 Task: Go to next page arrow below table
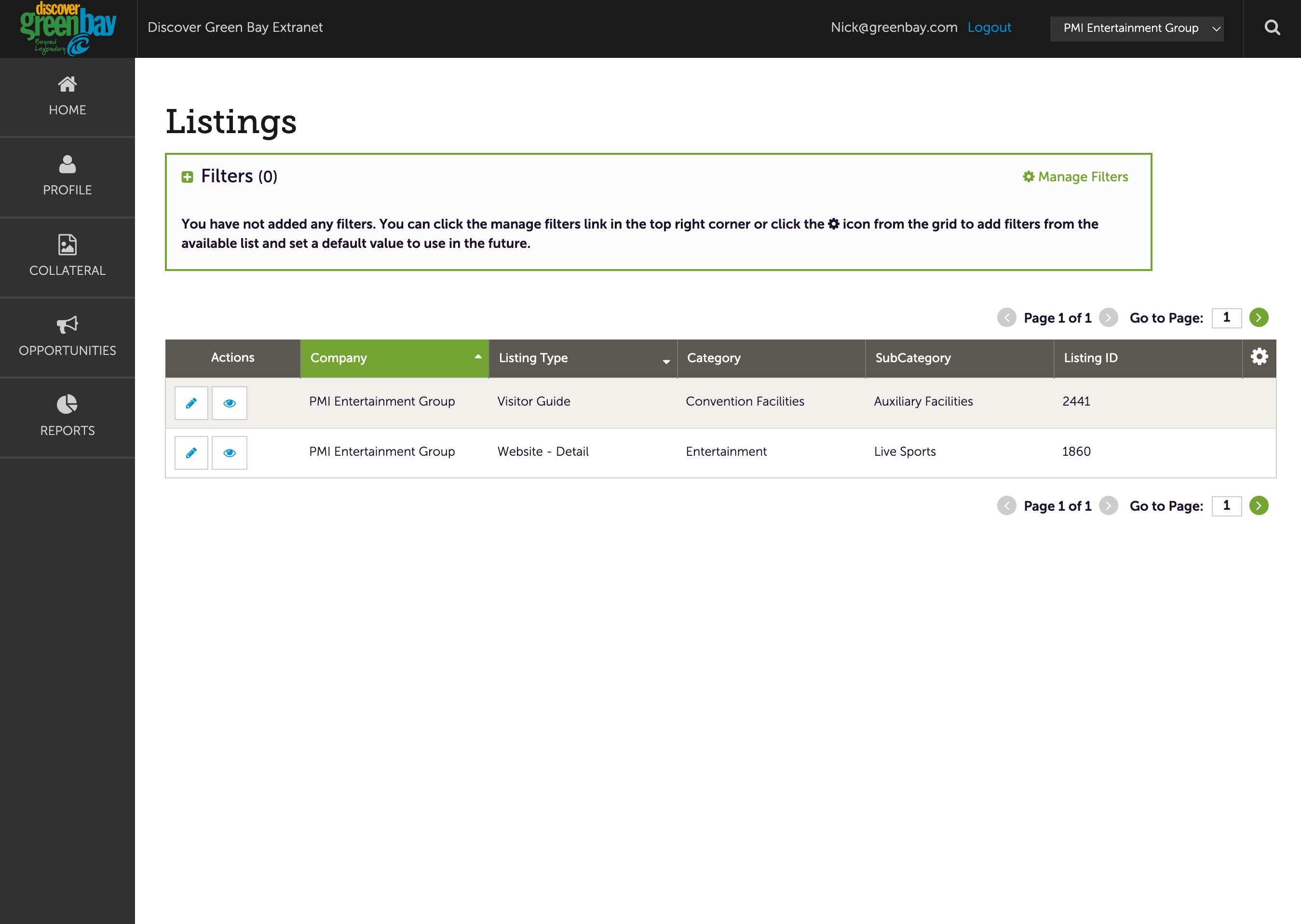coord(1108,506)
